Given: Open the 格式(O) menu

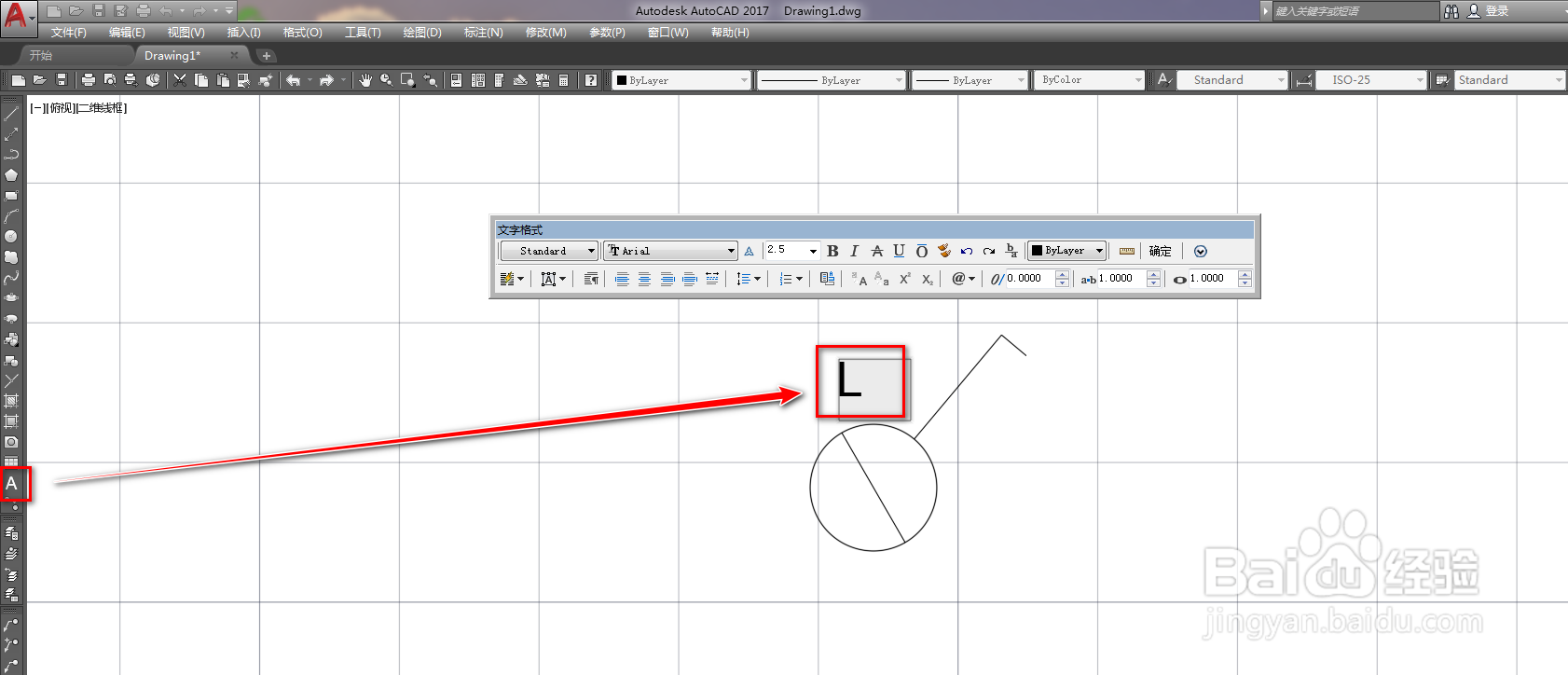Looking at the screenshot, I should pyautogui.click(x=303, y=33).
